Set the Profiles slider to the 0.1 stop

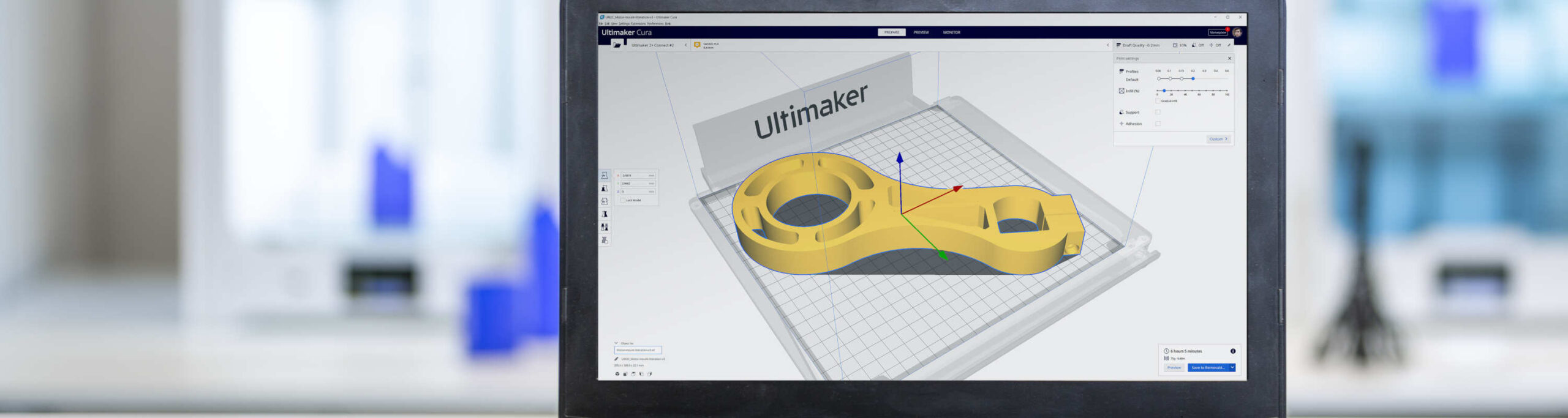tap(1170, 78)
